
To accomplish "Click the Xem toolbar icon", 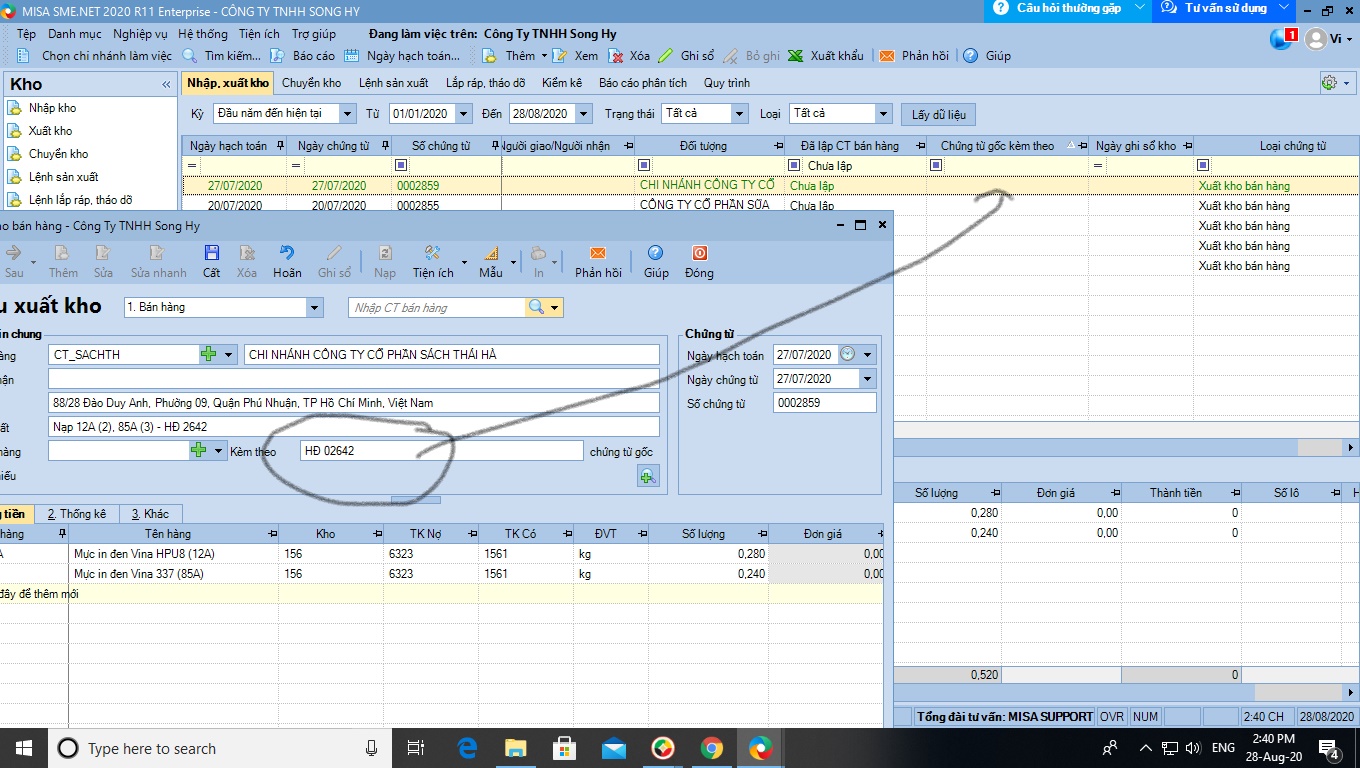I will (x=560, y=56).
